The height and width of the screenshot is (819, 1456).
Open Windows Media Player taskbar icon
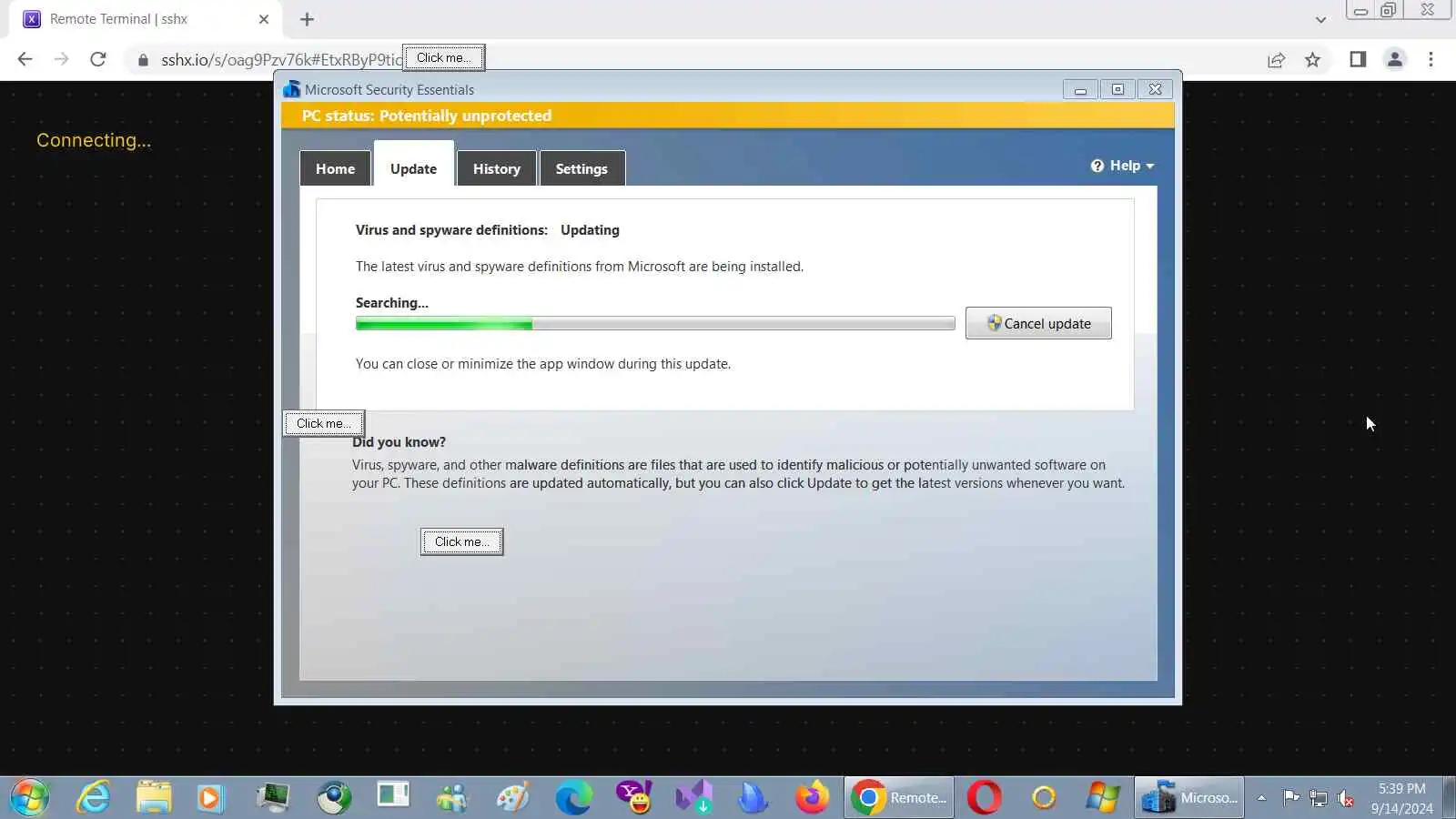209,798
